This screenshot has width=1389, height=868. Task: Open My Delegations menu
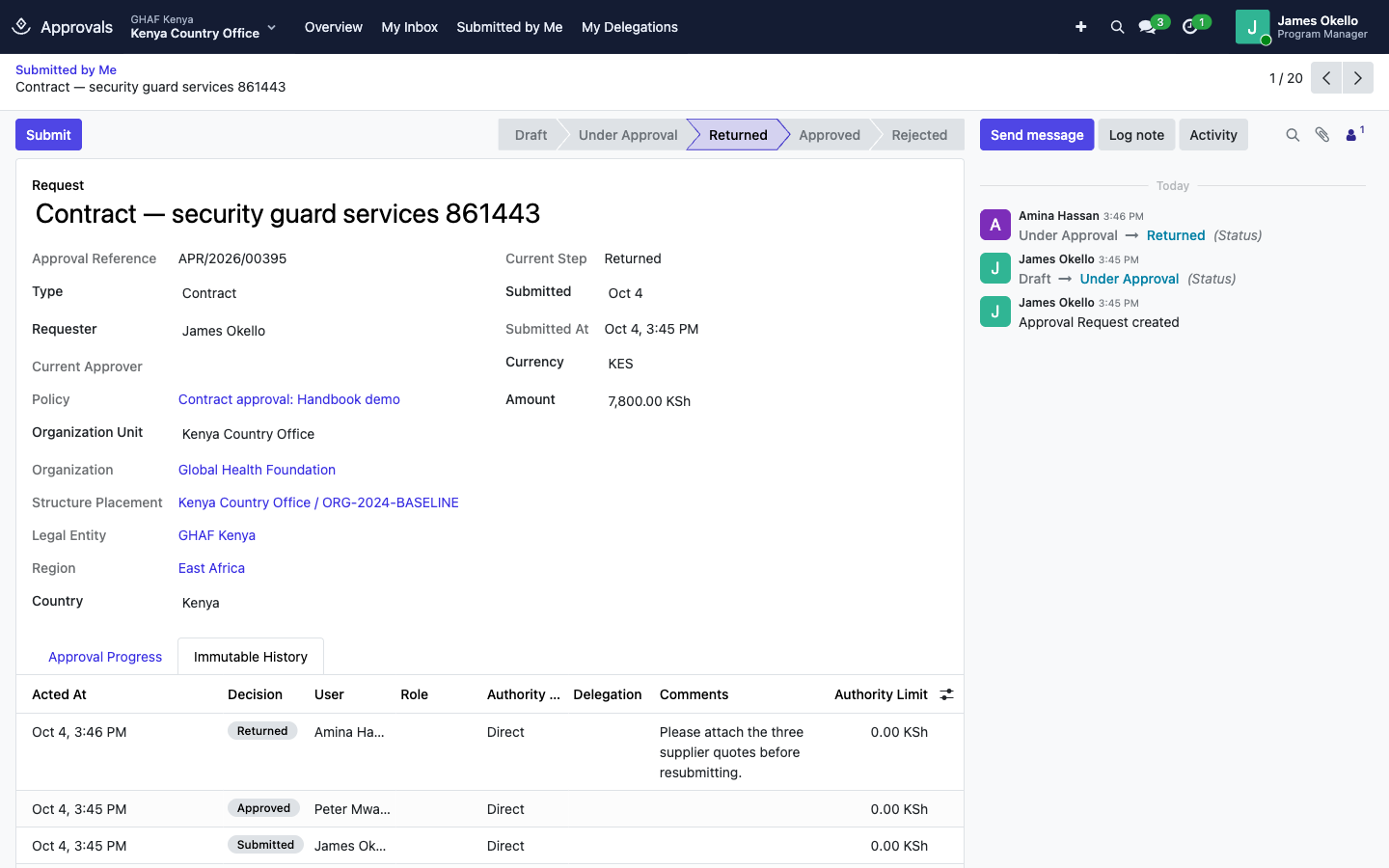click(630, 27)
